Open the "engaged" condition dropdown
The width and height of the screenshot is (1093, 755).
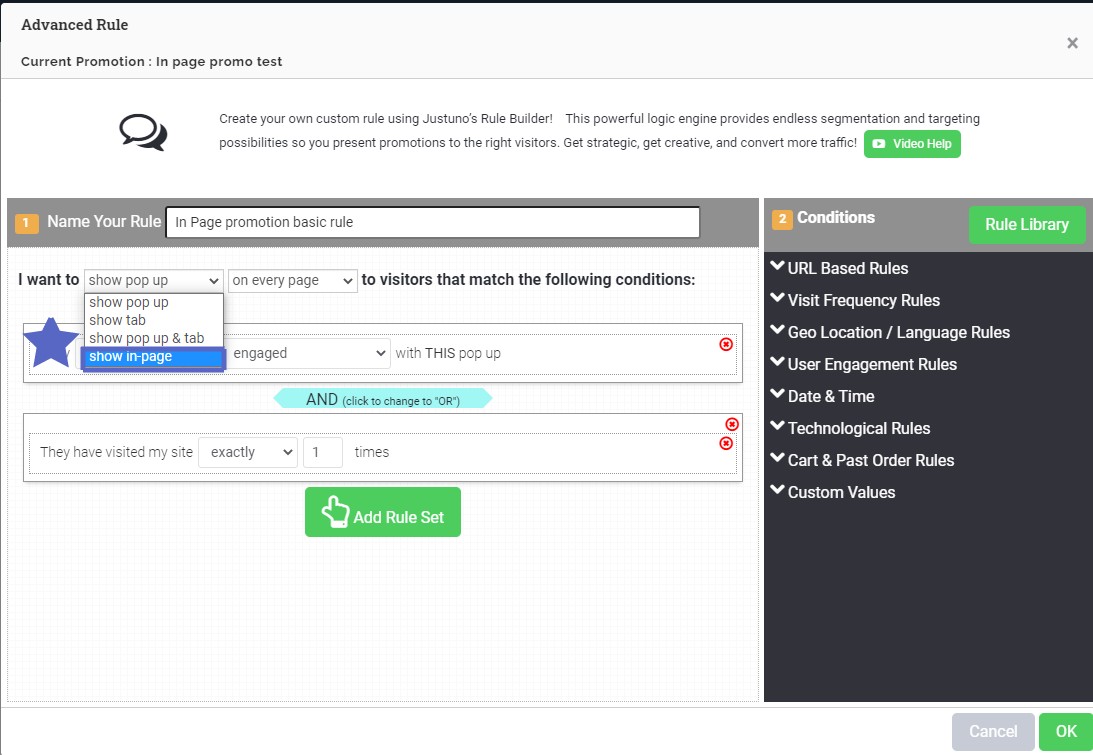(x=309, y=353)
